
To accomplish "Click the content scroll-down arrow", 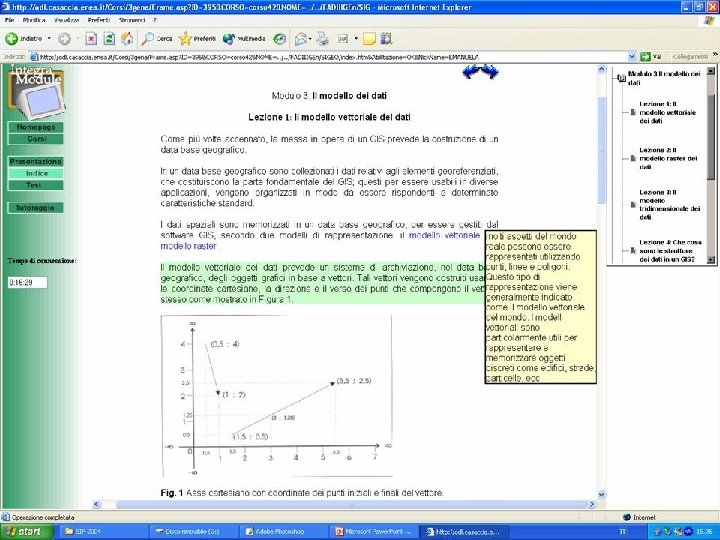I will pyautogui.click(x=602, y=495).
